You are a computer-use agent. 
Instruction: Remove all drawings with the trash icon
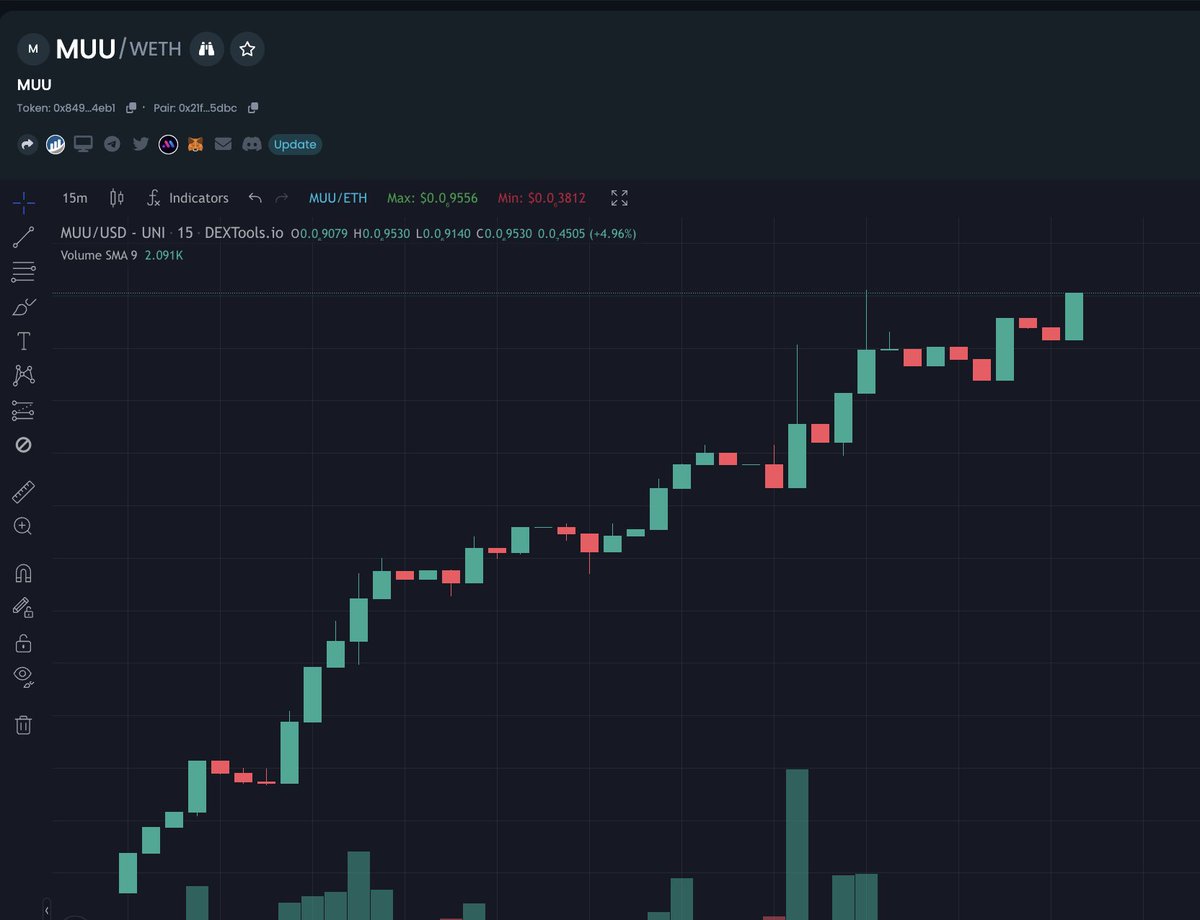(x=24, y=724)
